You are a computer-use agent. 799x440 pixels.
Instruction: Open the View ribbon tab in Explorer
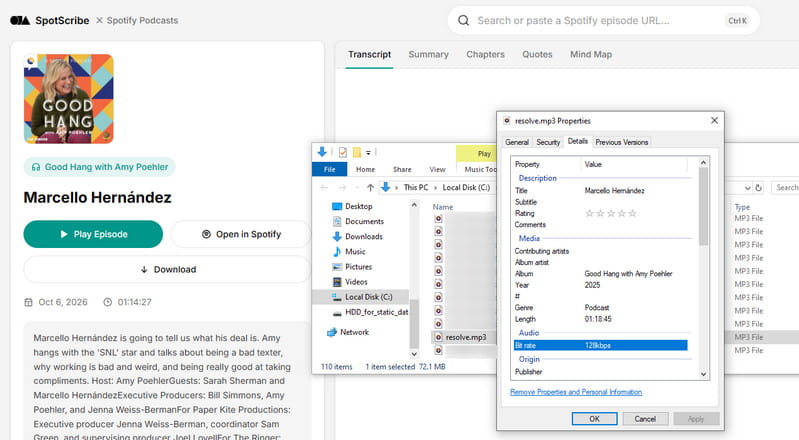(x=437, y=169)
